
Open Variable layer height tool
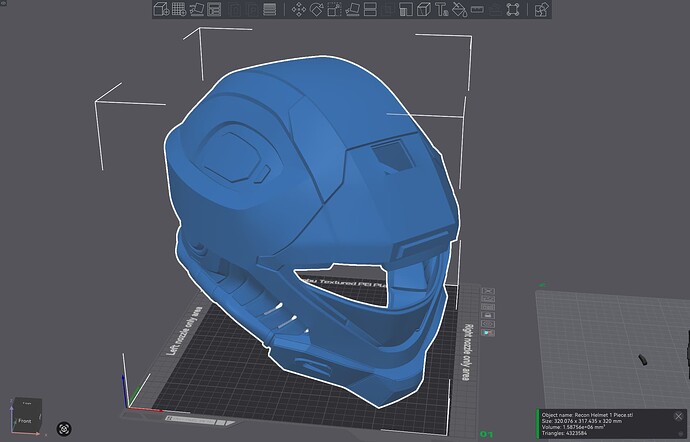(x=269, y=9)
